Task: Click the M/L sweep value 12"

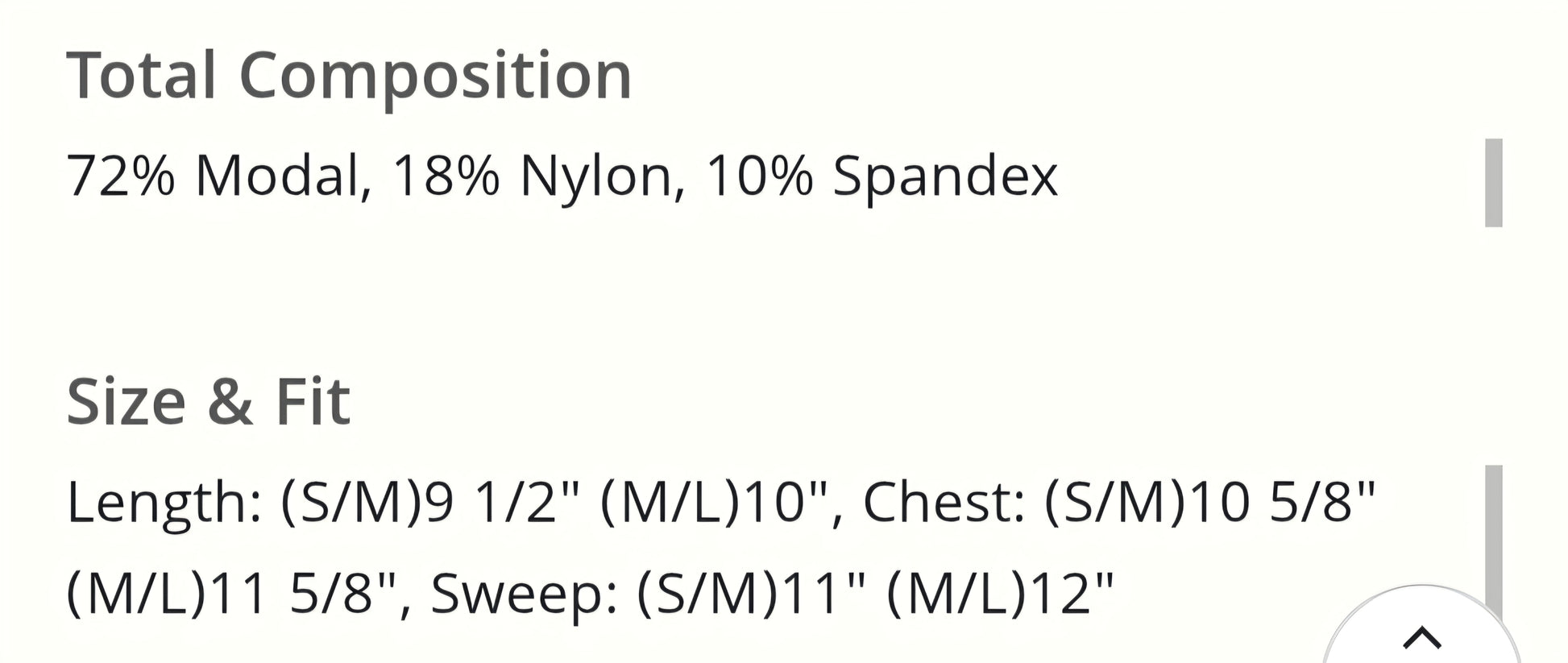Action: pos(1072,594)
